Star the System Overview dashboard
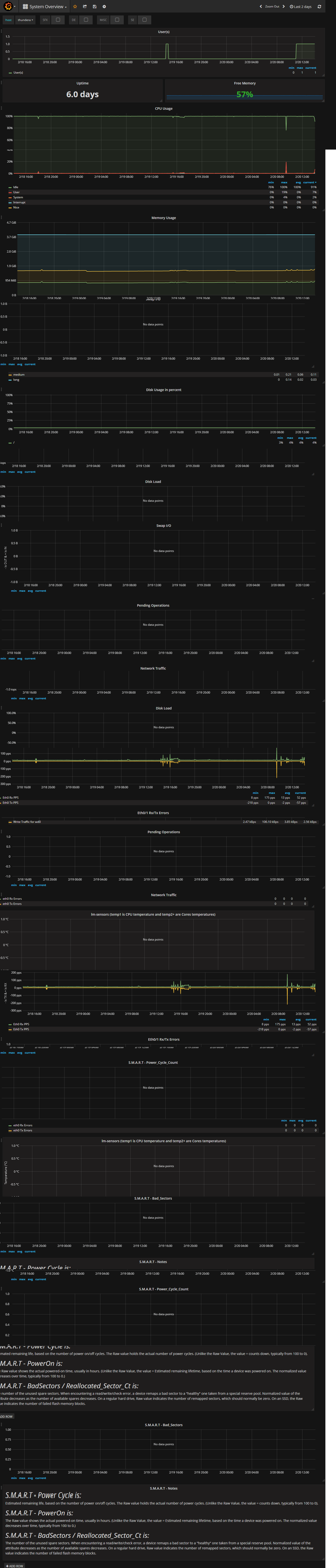Viewport: 336px width, 1568px height. tap(75, 7)
